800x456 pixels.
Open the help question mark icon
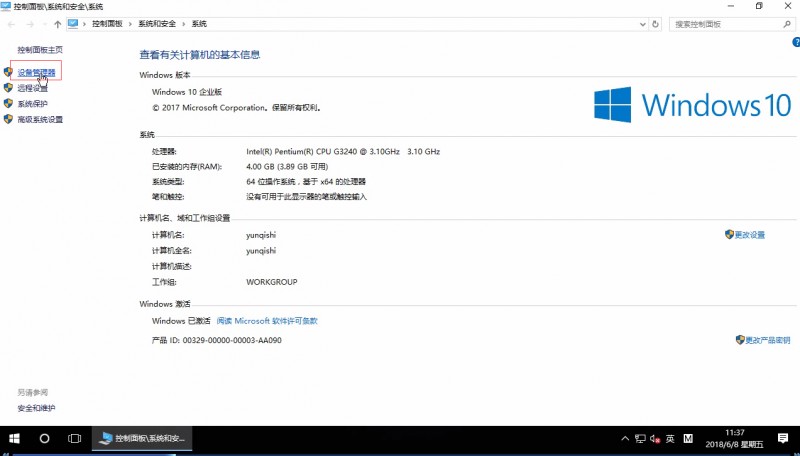coord(796,43)
